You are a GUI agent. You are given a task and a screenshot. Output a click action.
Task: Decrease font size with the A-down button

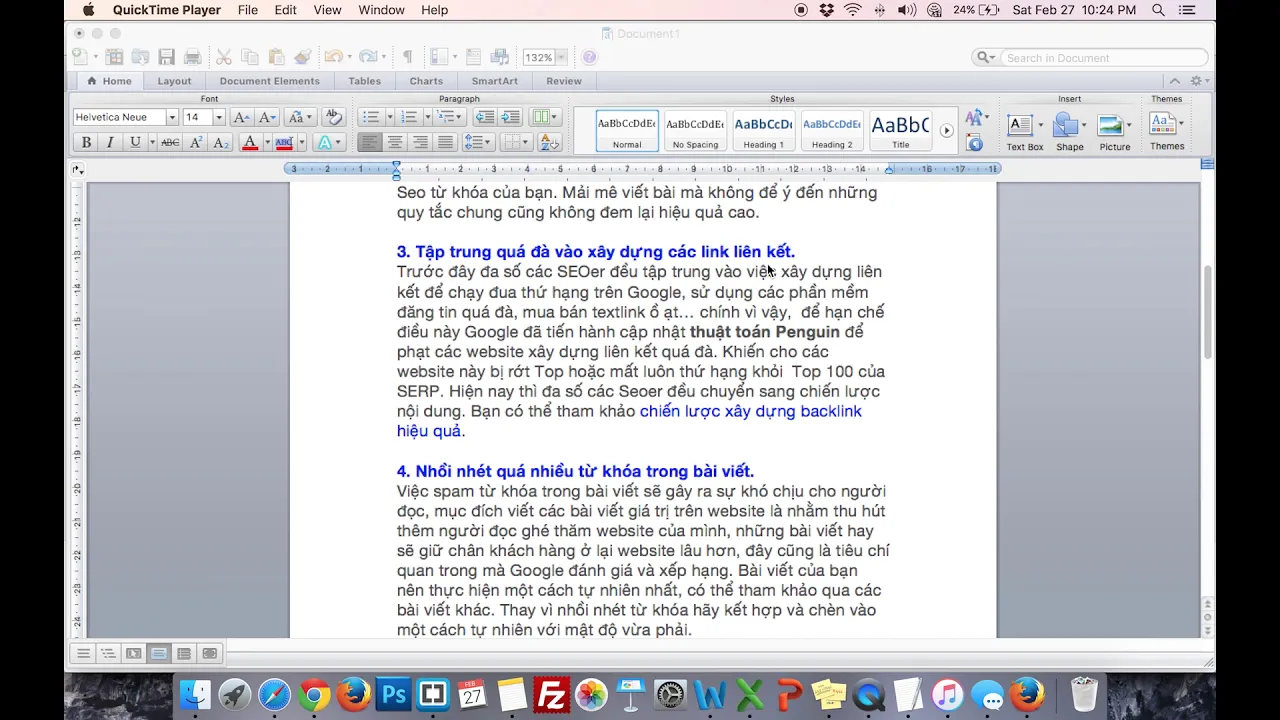click(x=267, y=117)
